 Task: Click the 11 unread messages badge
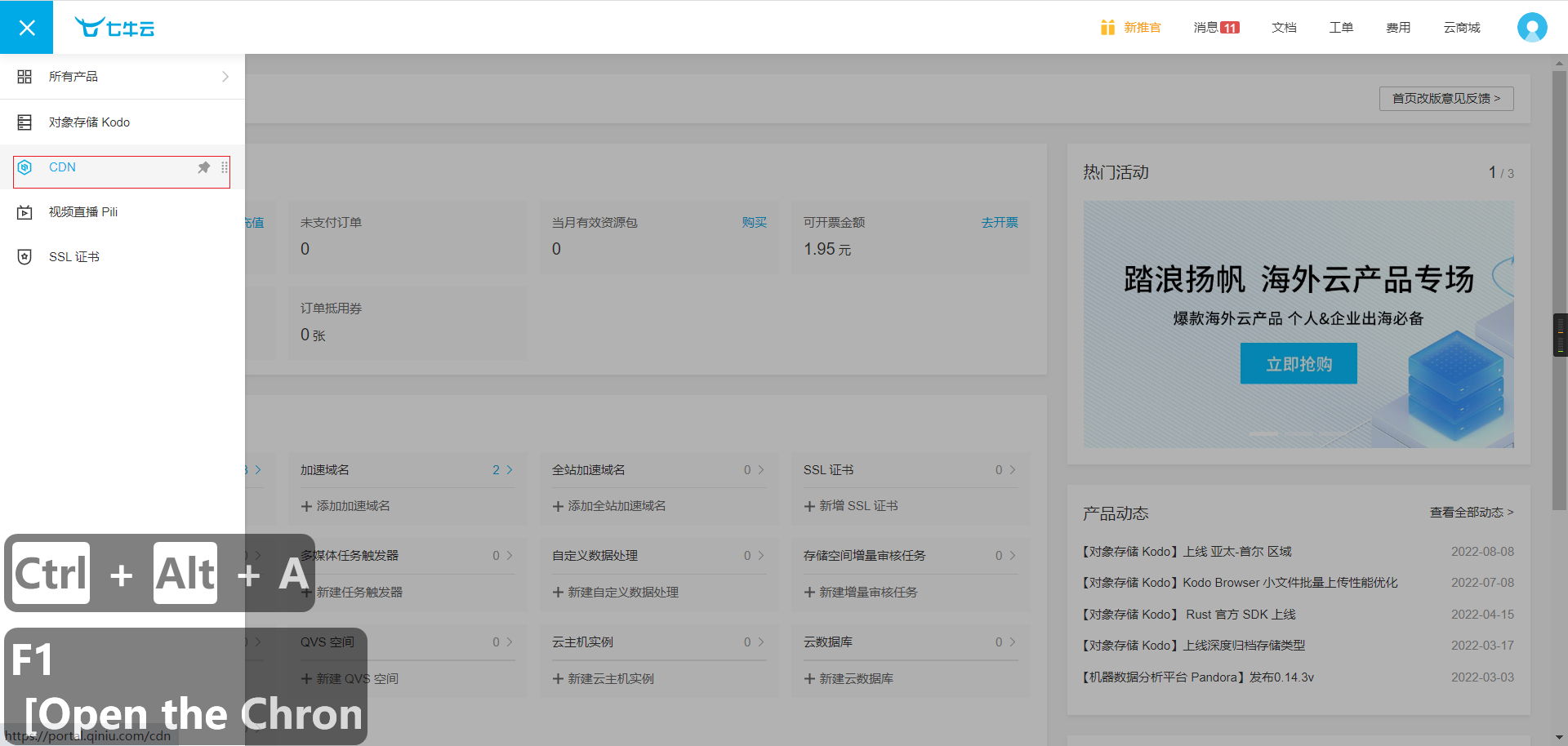pyautogui.click(x=1230, y=28)
